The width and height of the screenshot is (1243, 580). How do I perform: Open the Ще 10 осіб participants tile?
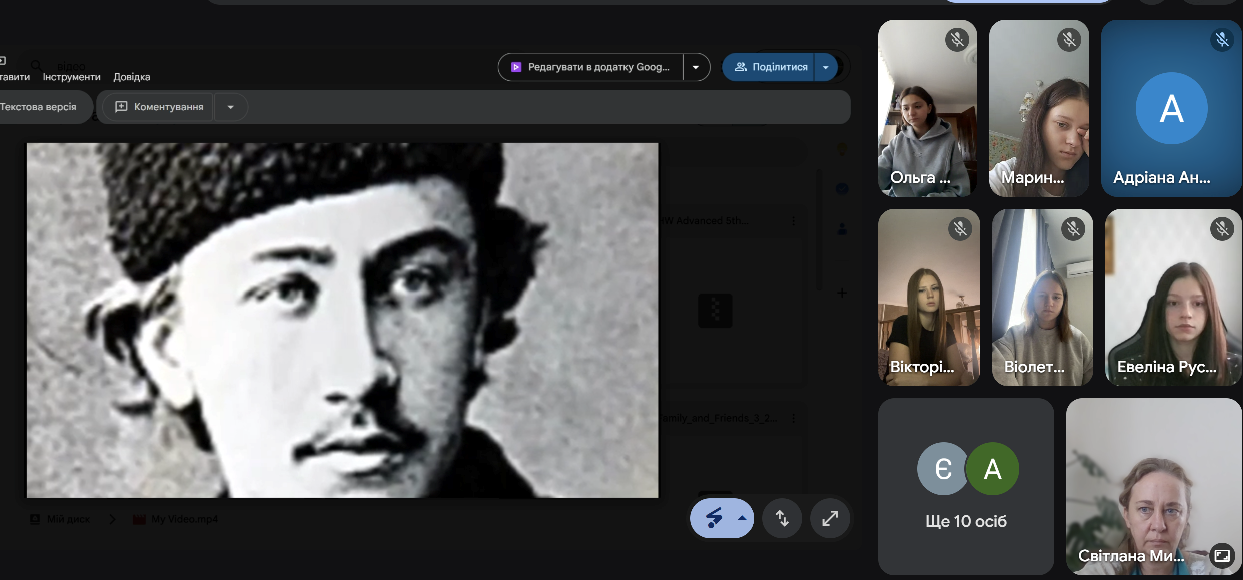966,486
